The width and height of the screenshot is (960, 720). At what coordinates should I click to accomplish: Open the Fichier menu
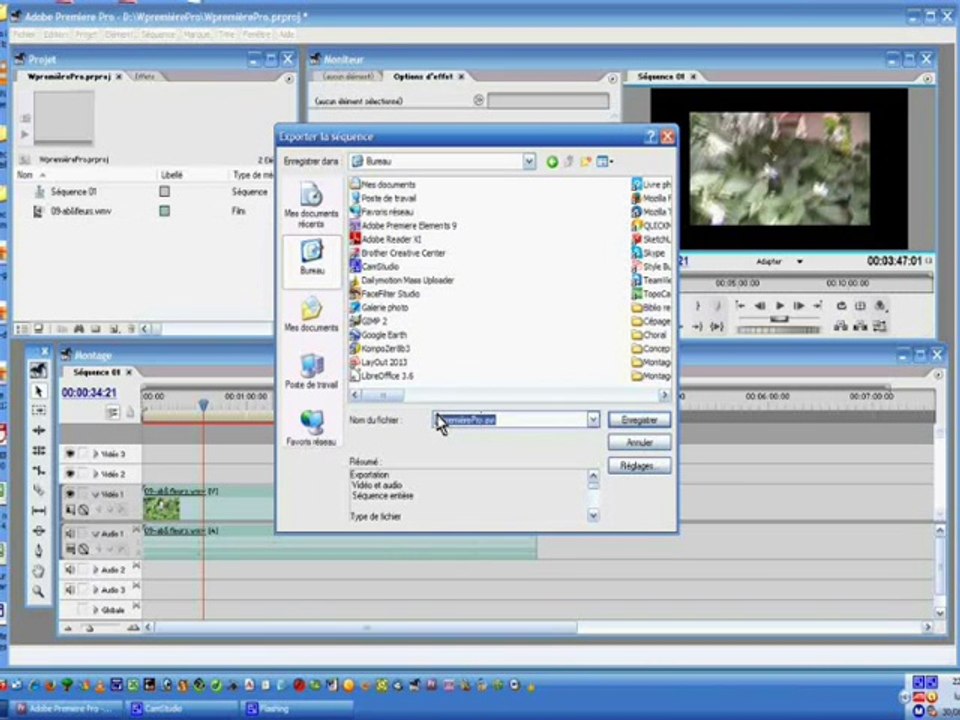(24, 34)
